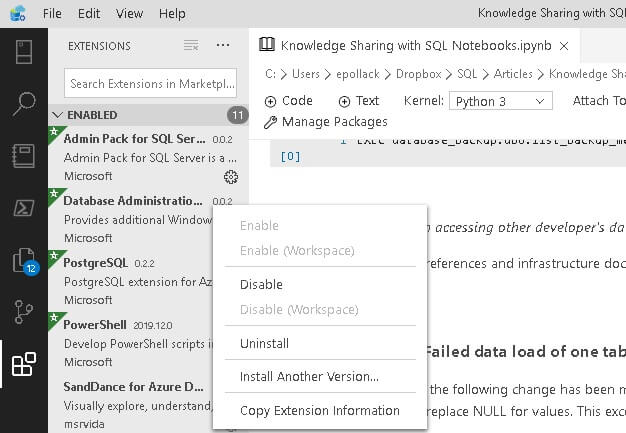Close the Knowledge Sharing notebook tab
Screen dimensions: 626x433
[x=564, y=46]
